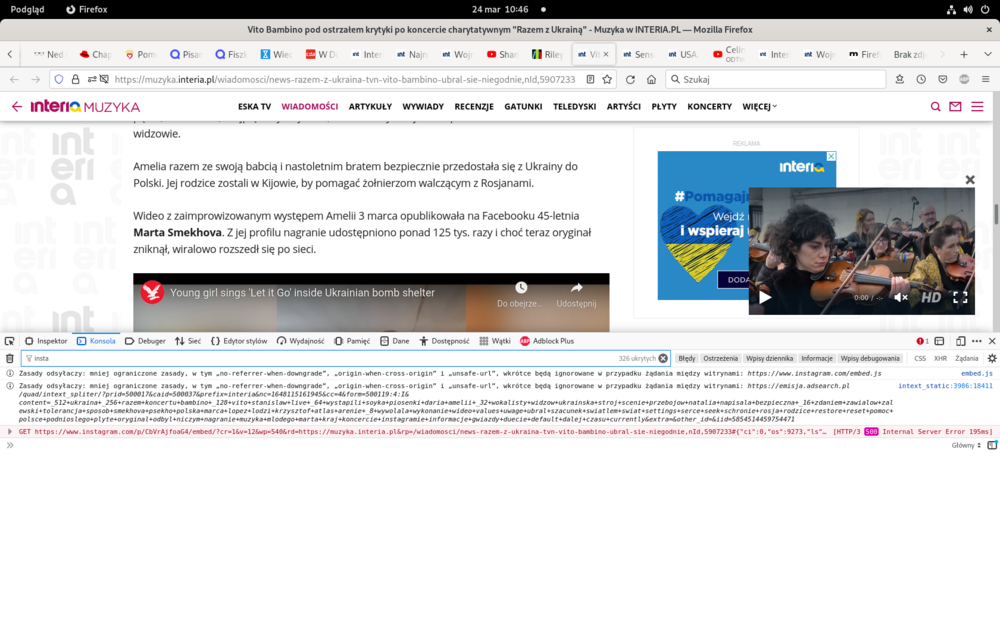Image resolution: width=1000 pixels, height=625 pixels.
Task: Expand the WIĘCEJ navigation dropdown
Action: (760, 107)
